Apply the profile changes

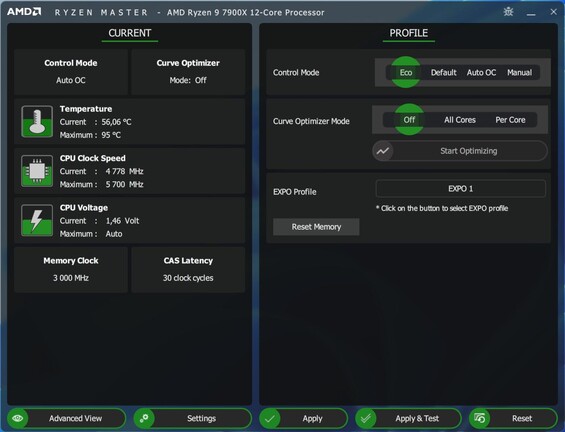pyautogui.click(x=303, y=418)
